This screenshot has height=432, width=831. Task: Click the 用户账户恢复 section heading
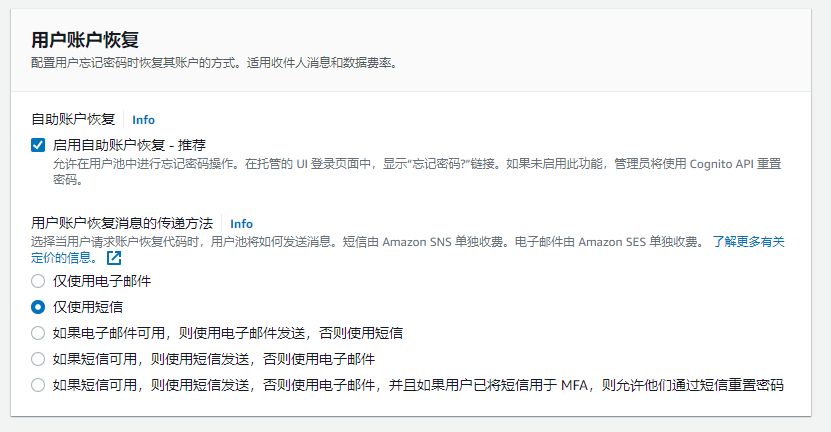(84, 40)
